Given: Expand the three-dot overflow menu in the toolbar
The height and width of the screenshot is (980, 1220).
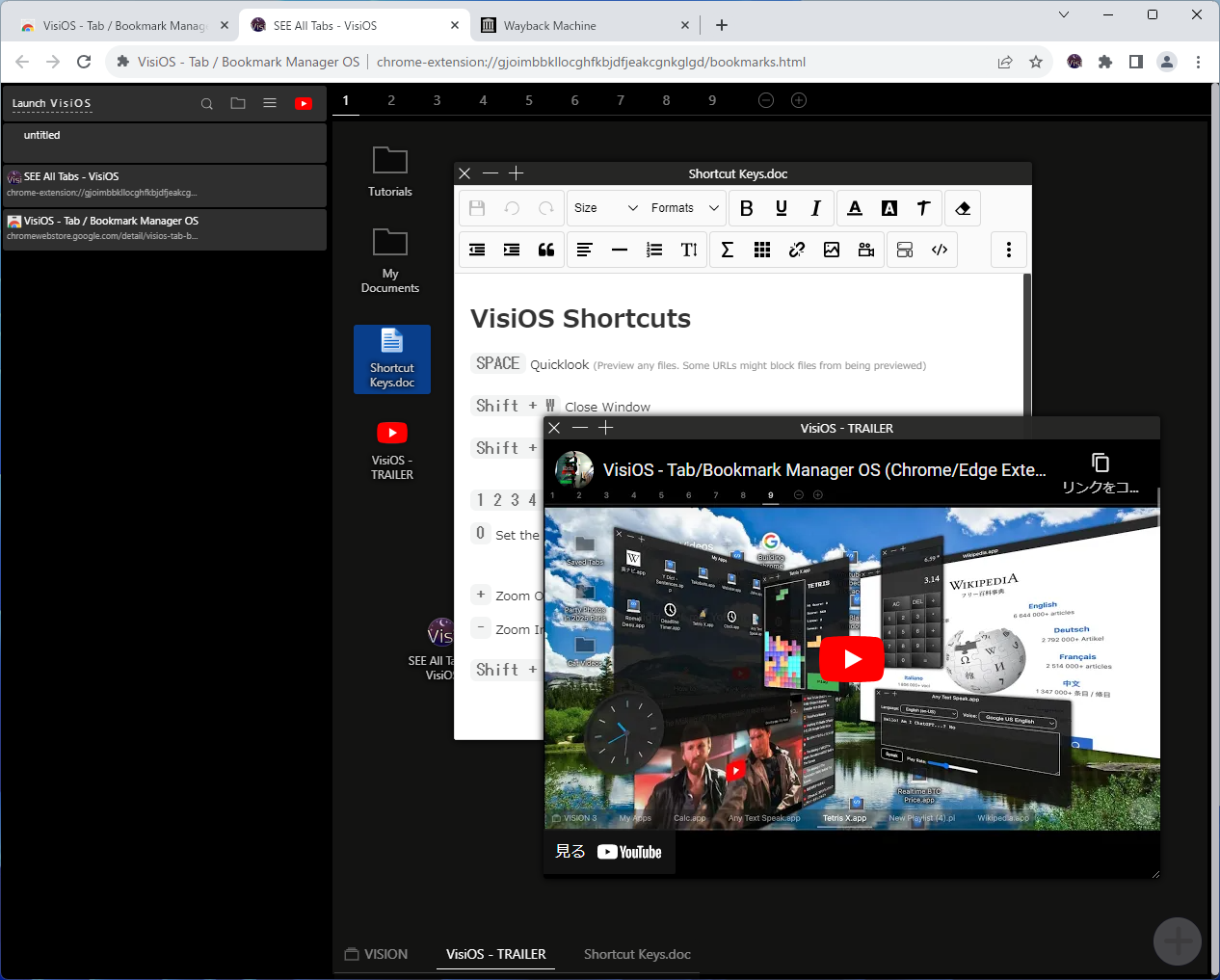Looking at the screenshot, I should pyautogui.click(x=1009, y=250).
